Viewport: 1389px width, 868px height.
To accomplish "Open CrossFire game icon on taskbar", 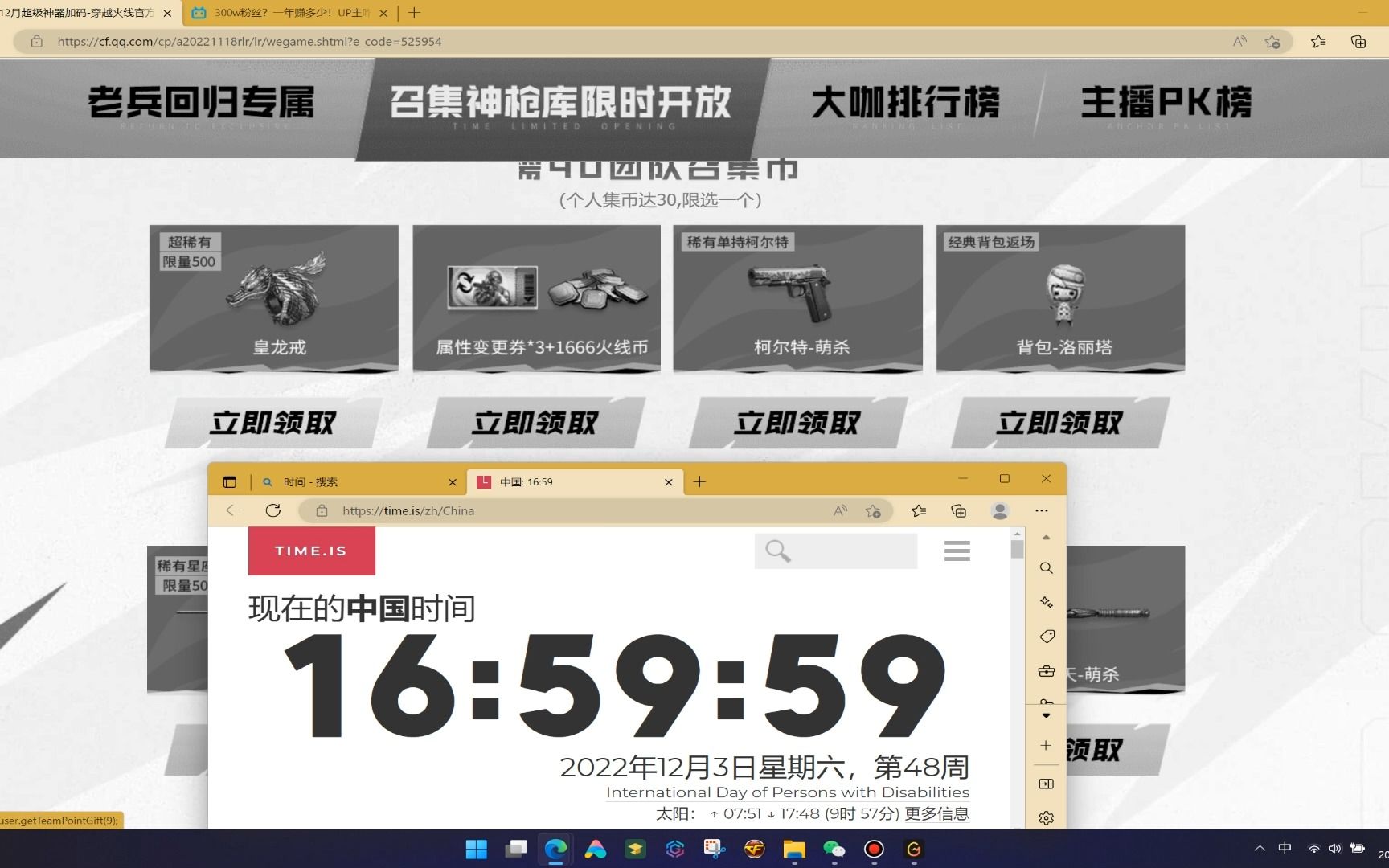I will click(754, 850).
